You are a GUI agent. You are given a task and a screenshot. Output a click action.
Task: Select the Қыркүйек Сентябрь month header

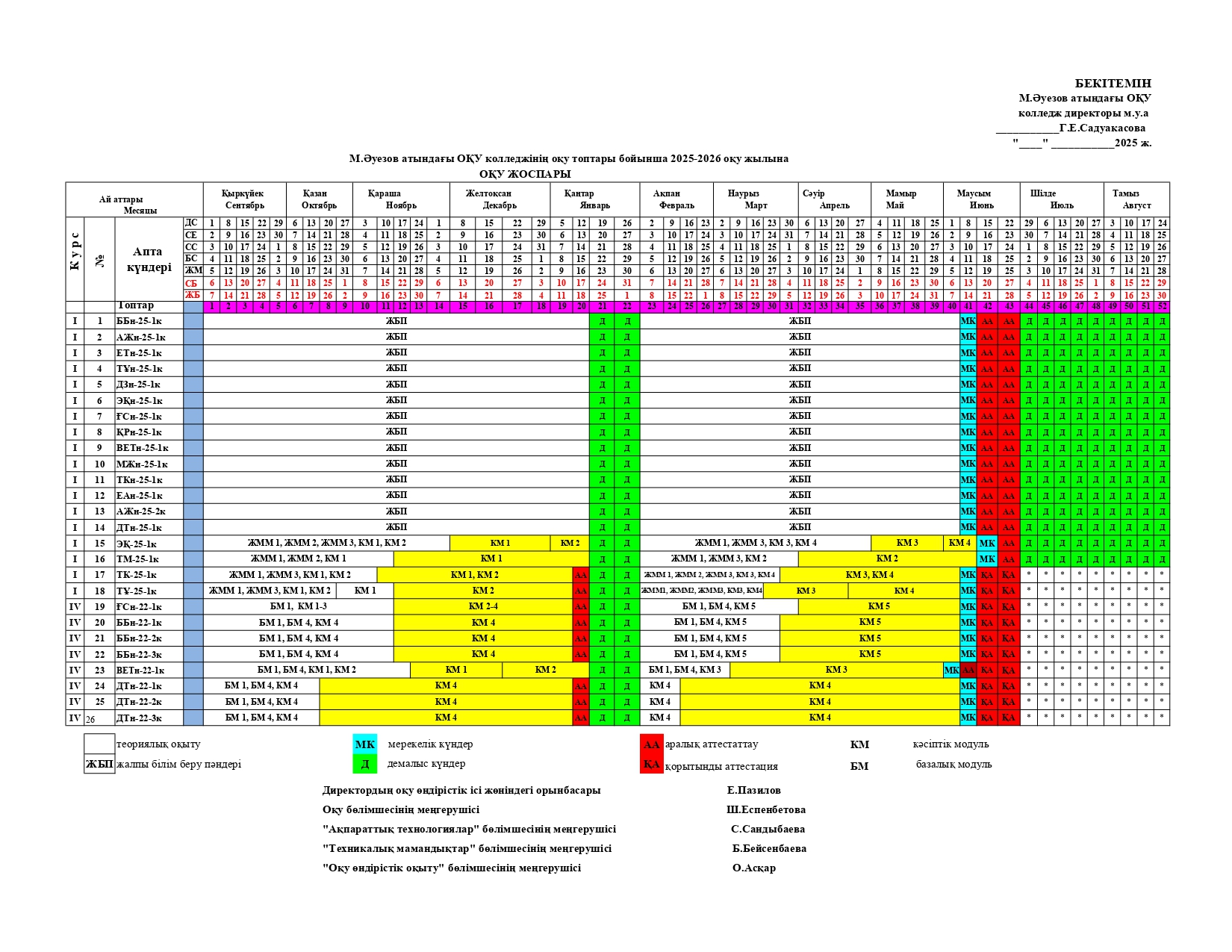(x=244, y=199)
